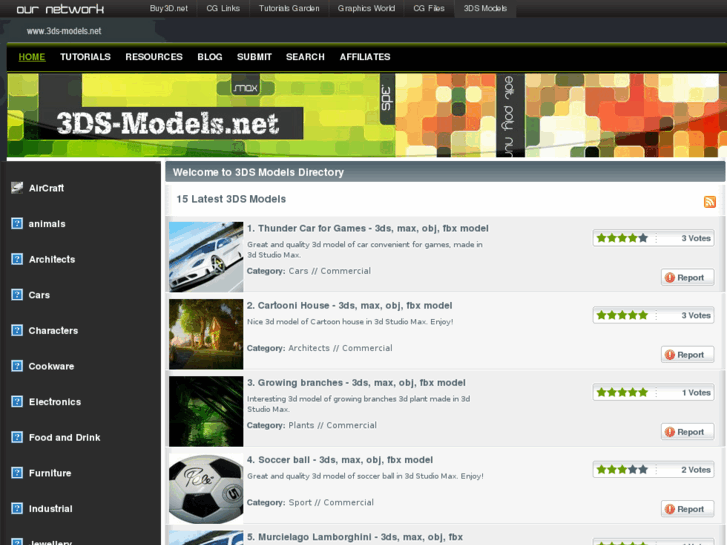Open Soccer ball title link

[x=340, y=460]
